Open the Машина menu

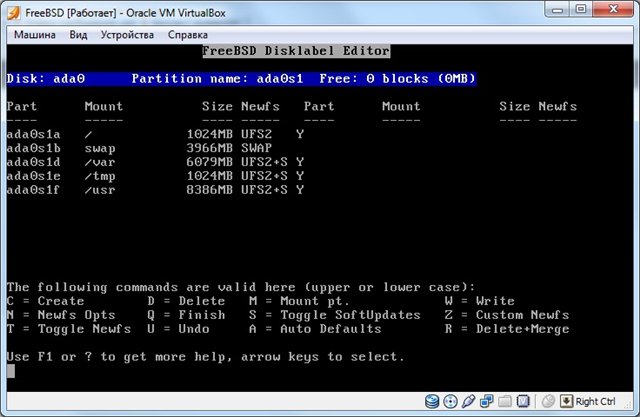click(x=35, y=35)
